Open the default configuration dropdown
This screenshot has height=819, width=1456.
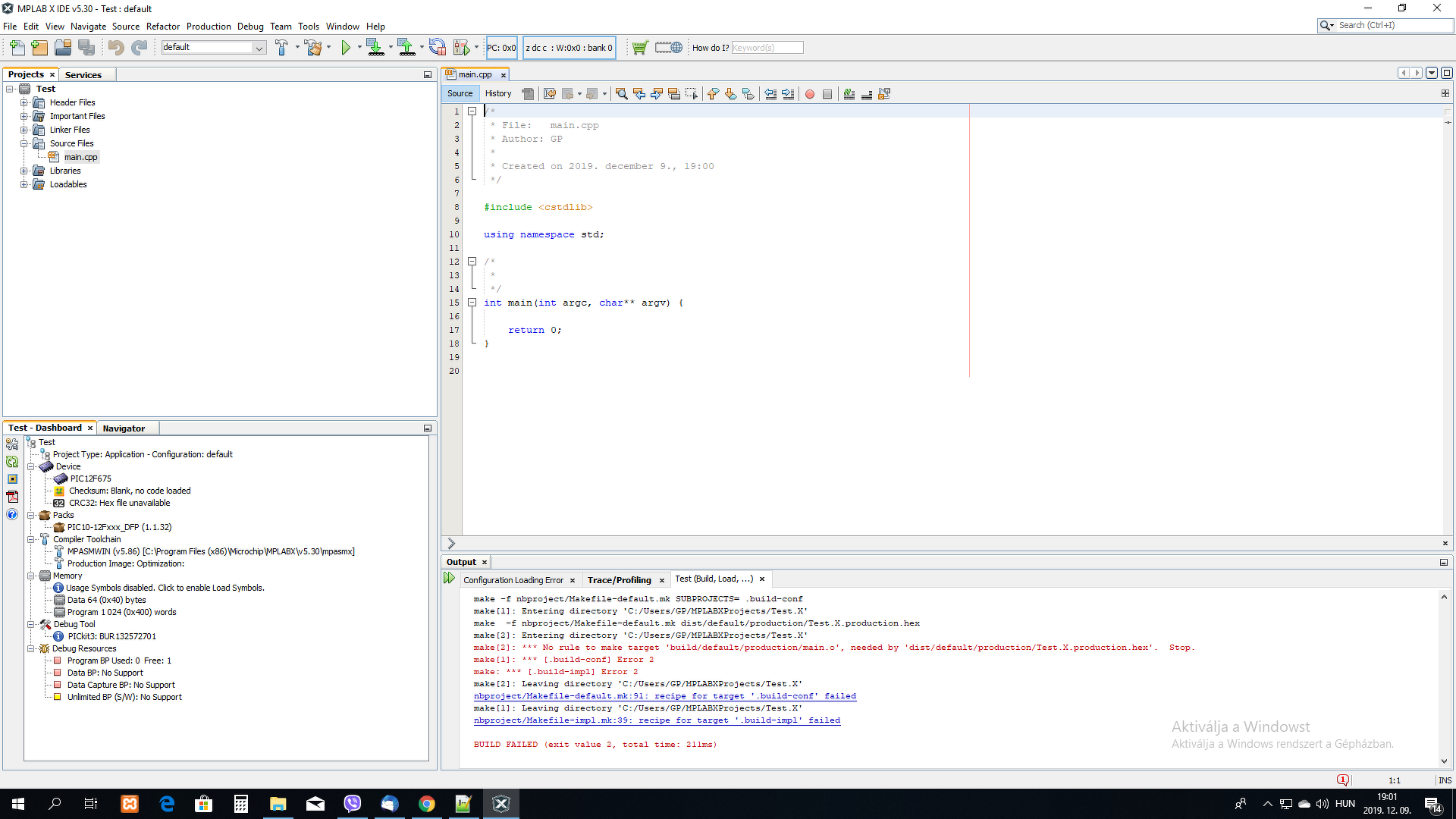(259, 48)
